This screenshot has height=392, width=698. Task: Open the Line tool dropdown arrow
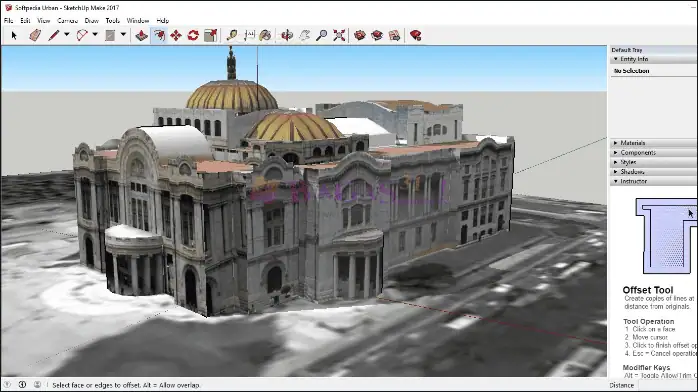(67, 34)
